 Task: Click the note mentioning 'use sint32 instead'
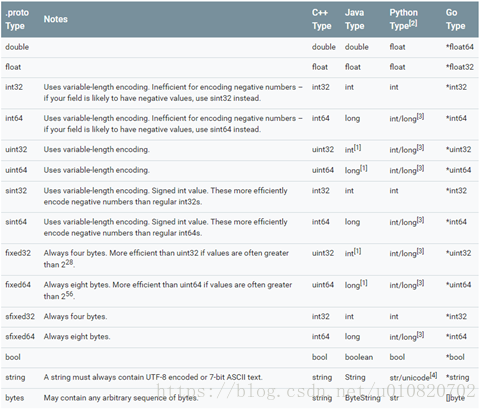click(x=173, y=92)
